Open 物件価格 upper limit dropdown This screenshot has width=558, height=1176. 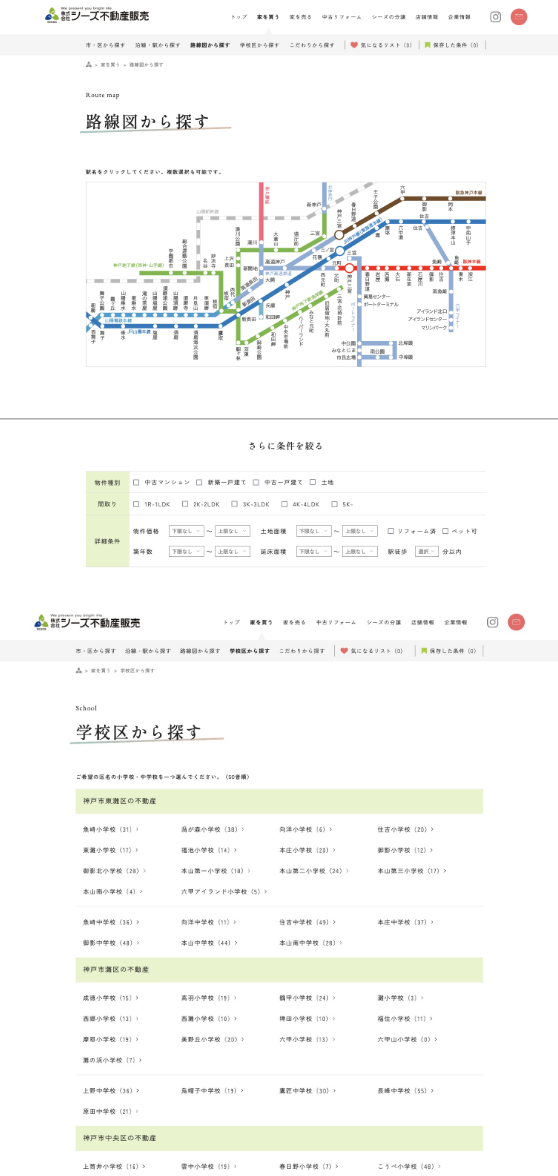(232, 531)
